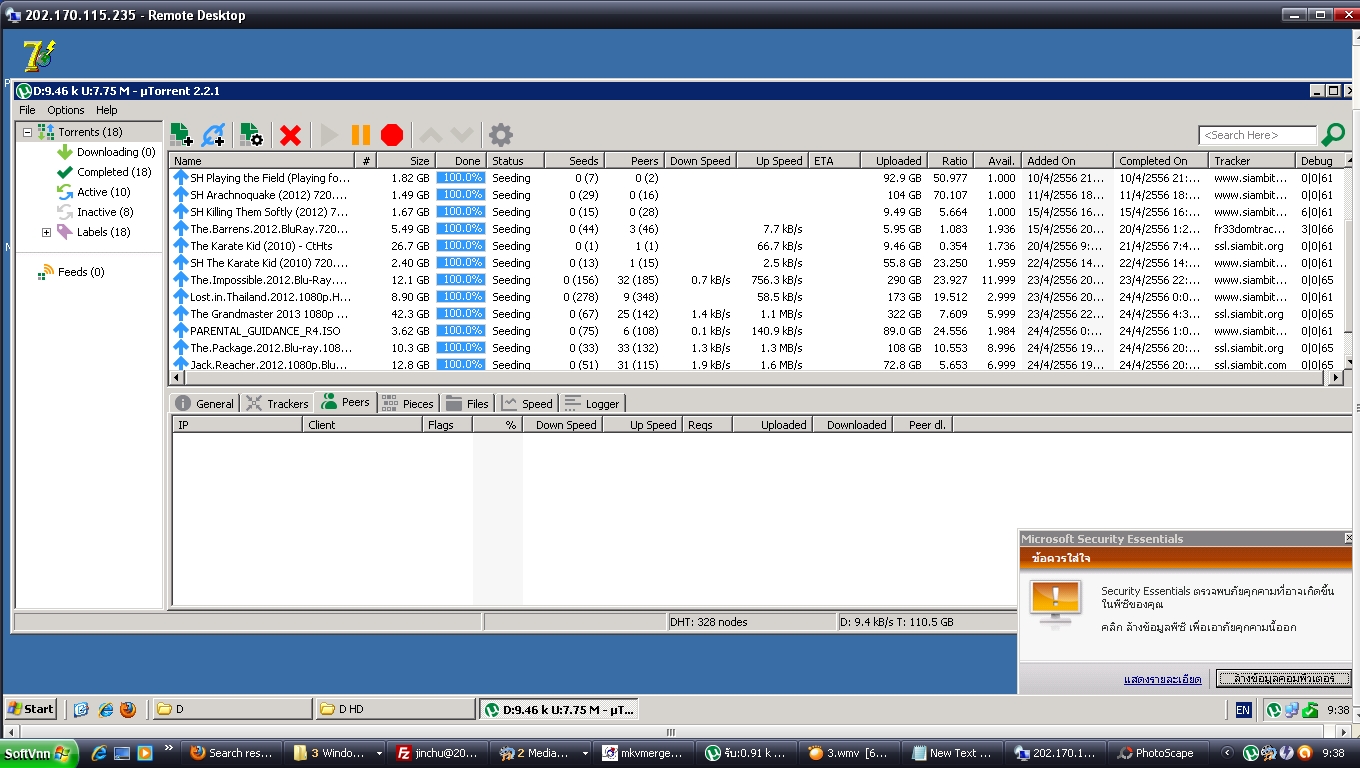Image resolution: width=1360 pixels, height=768 pixels.
Task: Sort torrents by the Size column header
Action: [x=407, y=160]
